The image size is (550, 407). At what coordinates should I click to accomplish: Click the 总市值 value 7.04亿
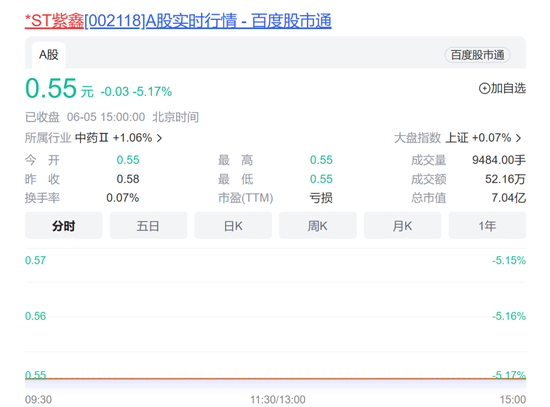(509, 198)
